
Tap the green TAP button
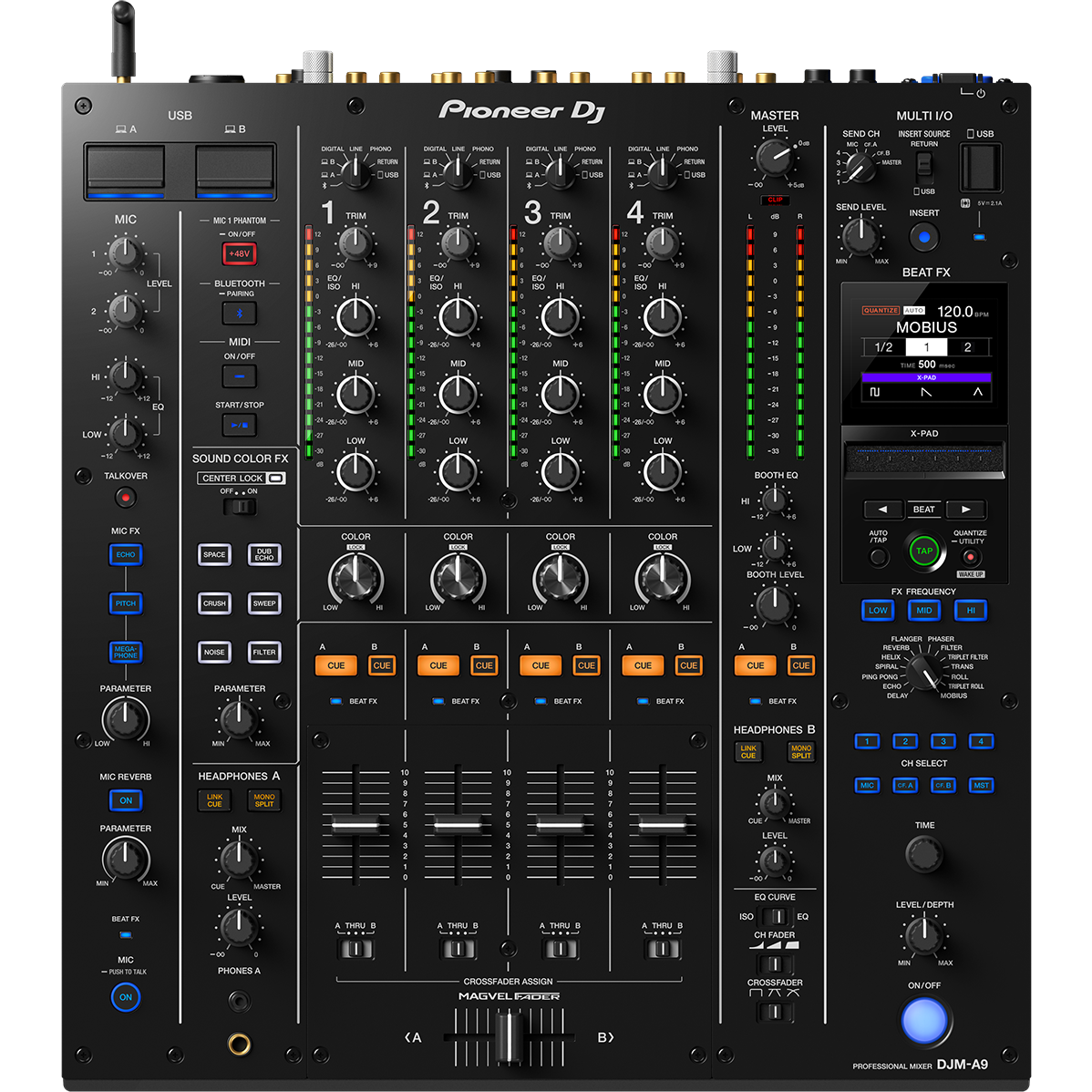pyautogui.click(x=924, y=551)
